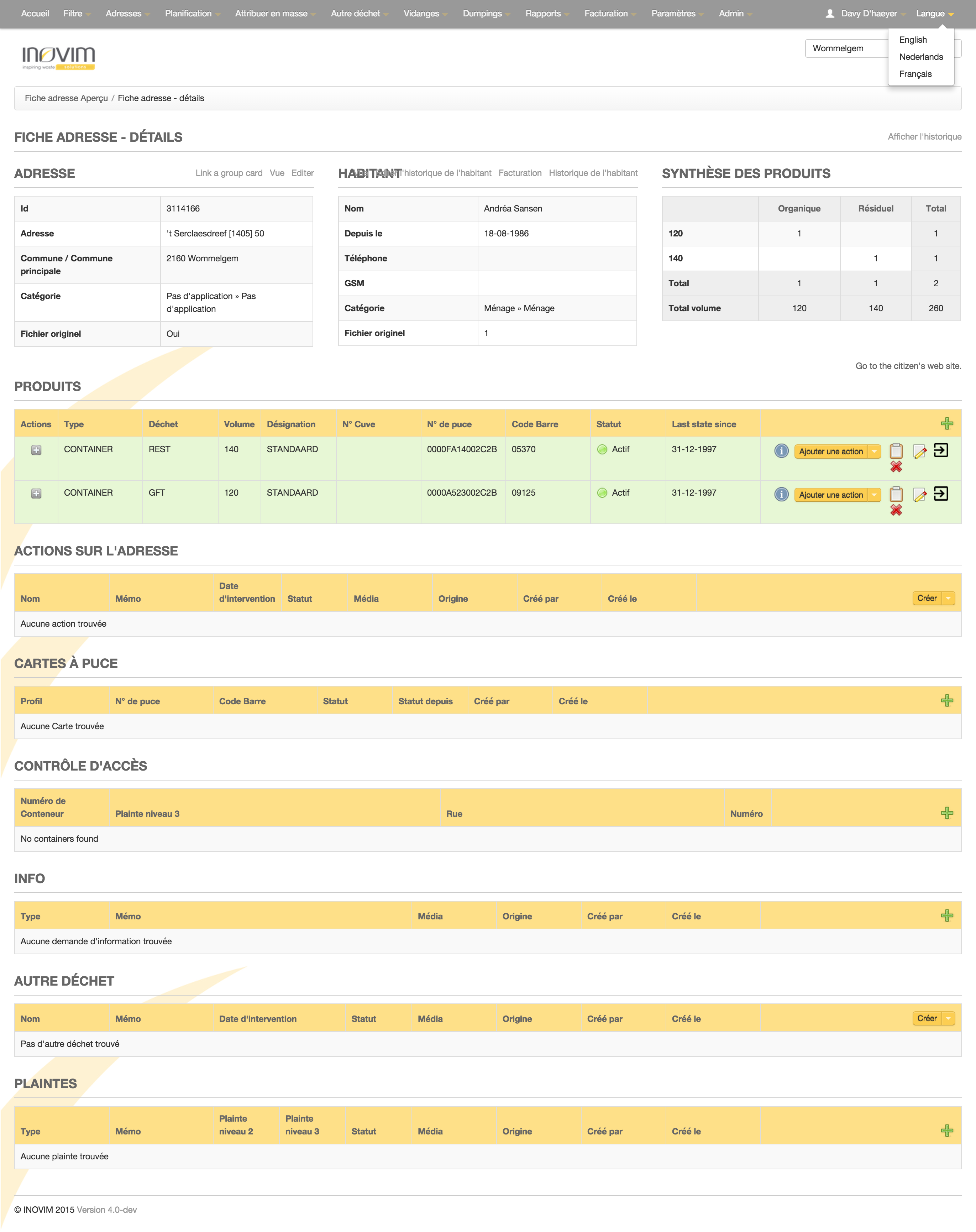
Task: Expand the GFT container row details
Action: [36, 494]
